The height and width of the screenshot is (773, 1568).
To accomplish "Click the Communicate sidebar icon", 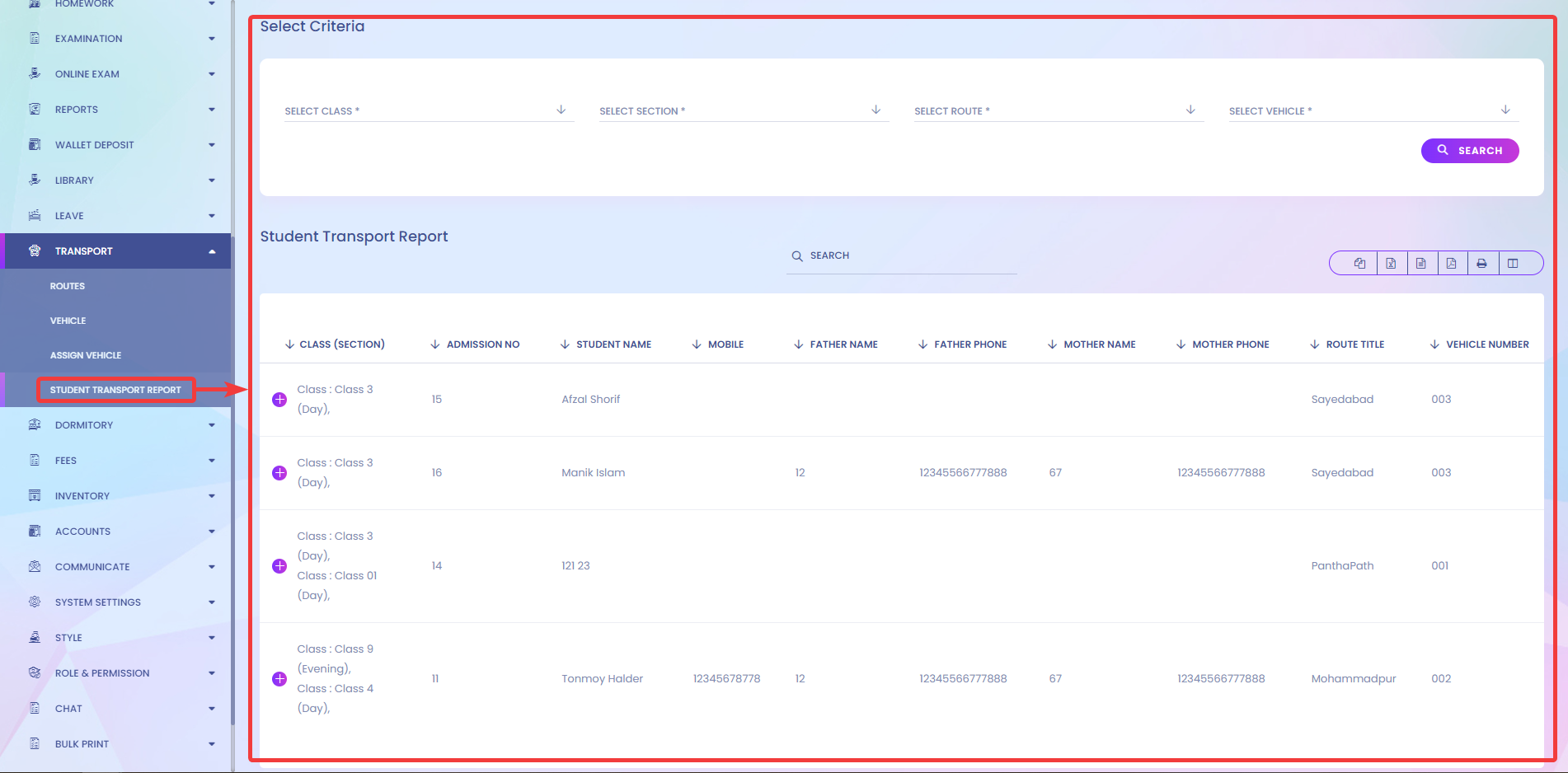I will [35, 566].
